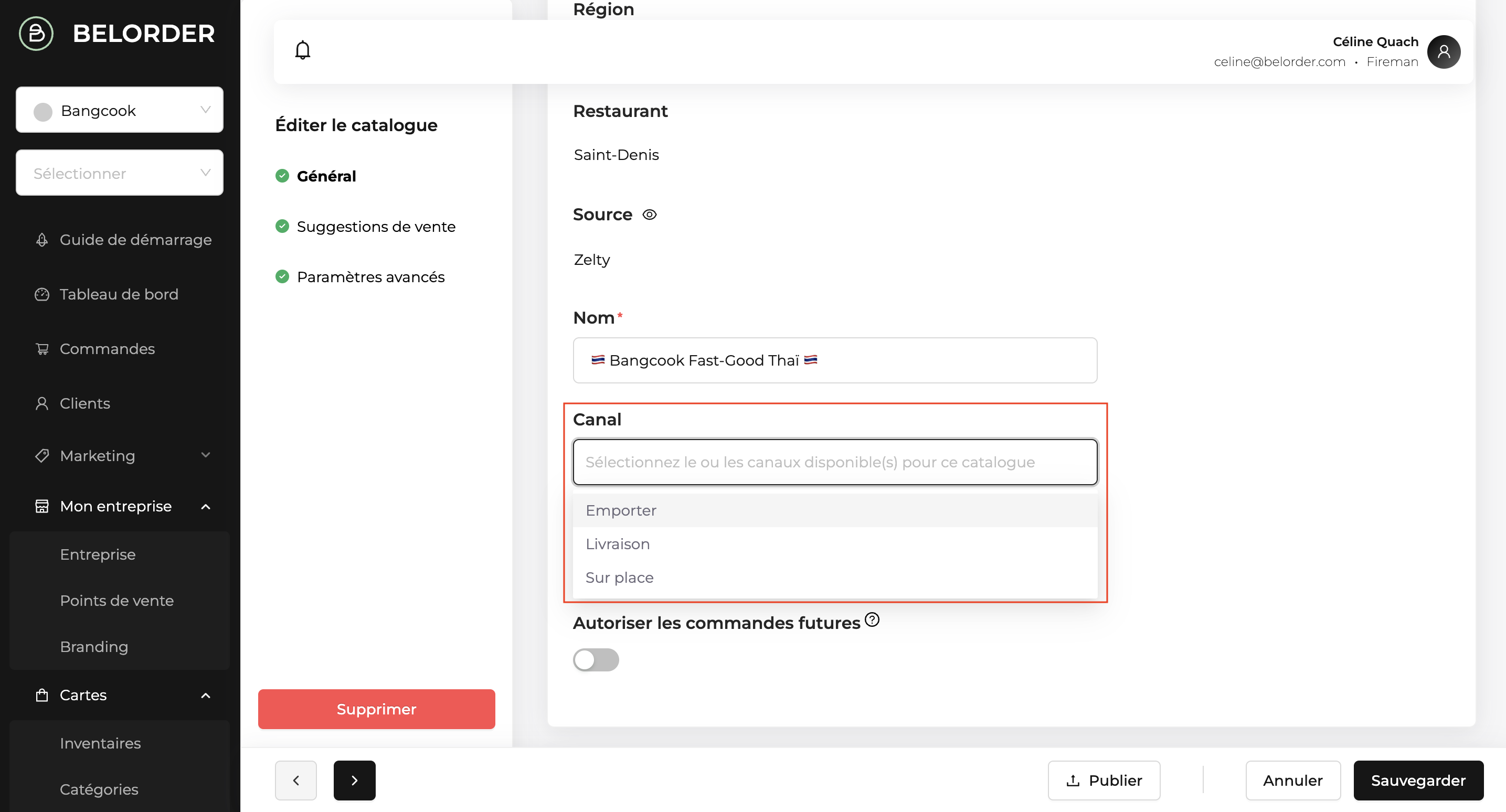Click the Céline Quach name

1376,42
